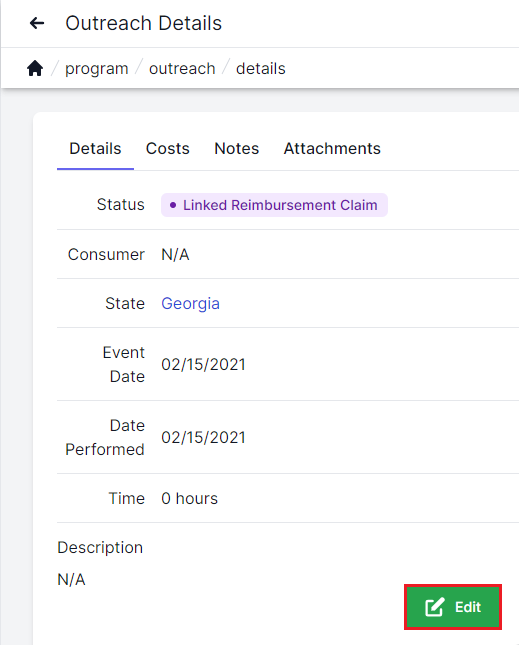Click the Consumer value N/A

coord(175,255)
